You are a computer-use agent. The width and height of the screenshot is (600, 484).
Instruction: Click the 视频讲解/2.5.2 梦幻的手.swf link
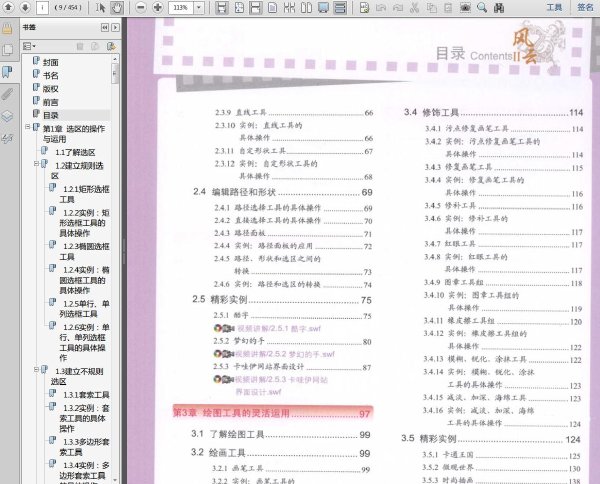coord(284,354)
